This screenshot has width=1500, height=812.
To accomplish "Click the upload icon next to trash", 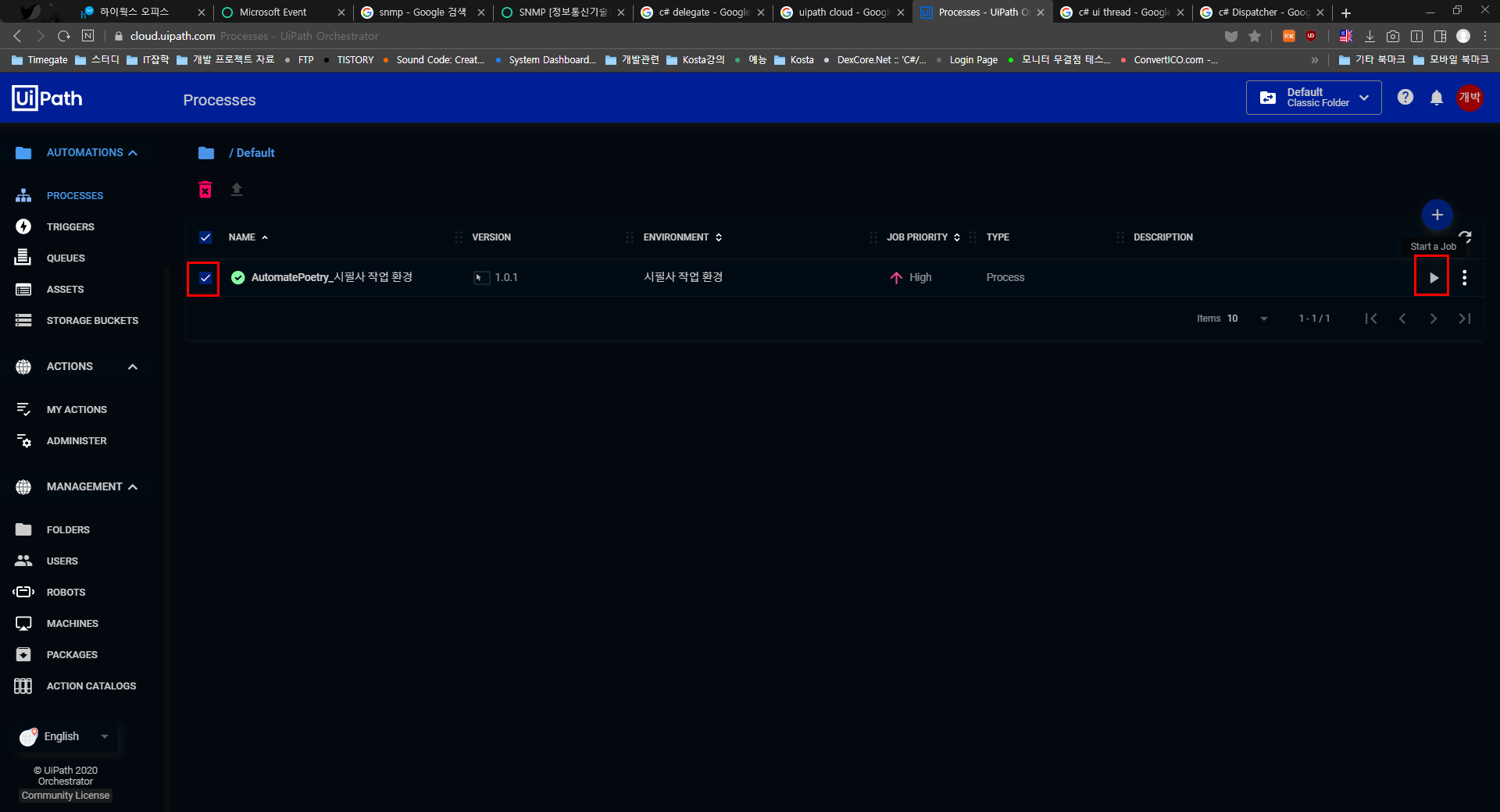I will click(237, 189).
